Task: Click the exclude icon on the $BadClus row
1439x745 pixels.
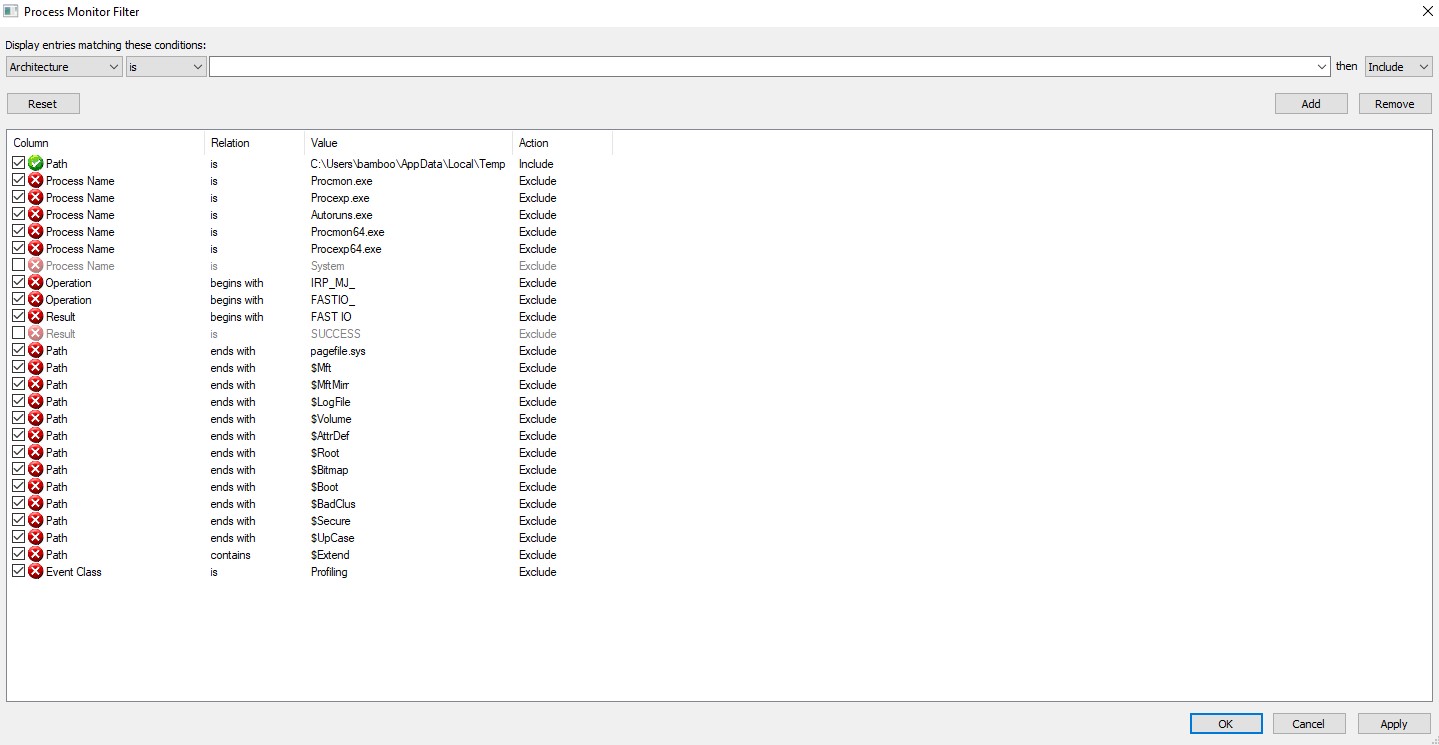Action: click(36, 503)
